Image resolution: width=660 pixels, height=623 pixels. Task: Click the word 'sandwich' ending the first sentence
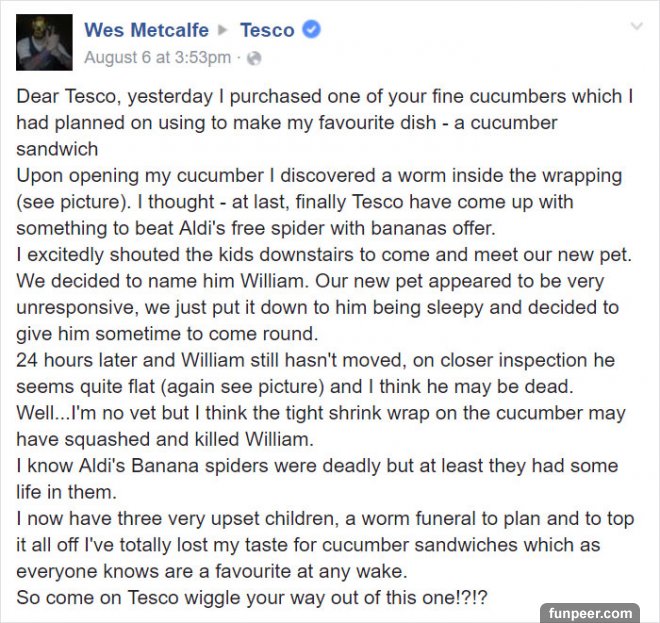point(57,149)
